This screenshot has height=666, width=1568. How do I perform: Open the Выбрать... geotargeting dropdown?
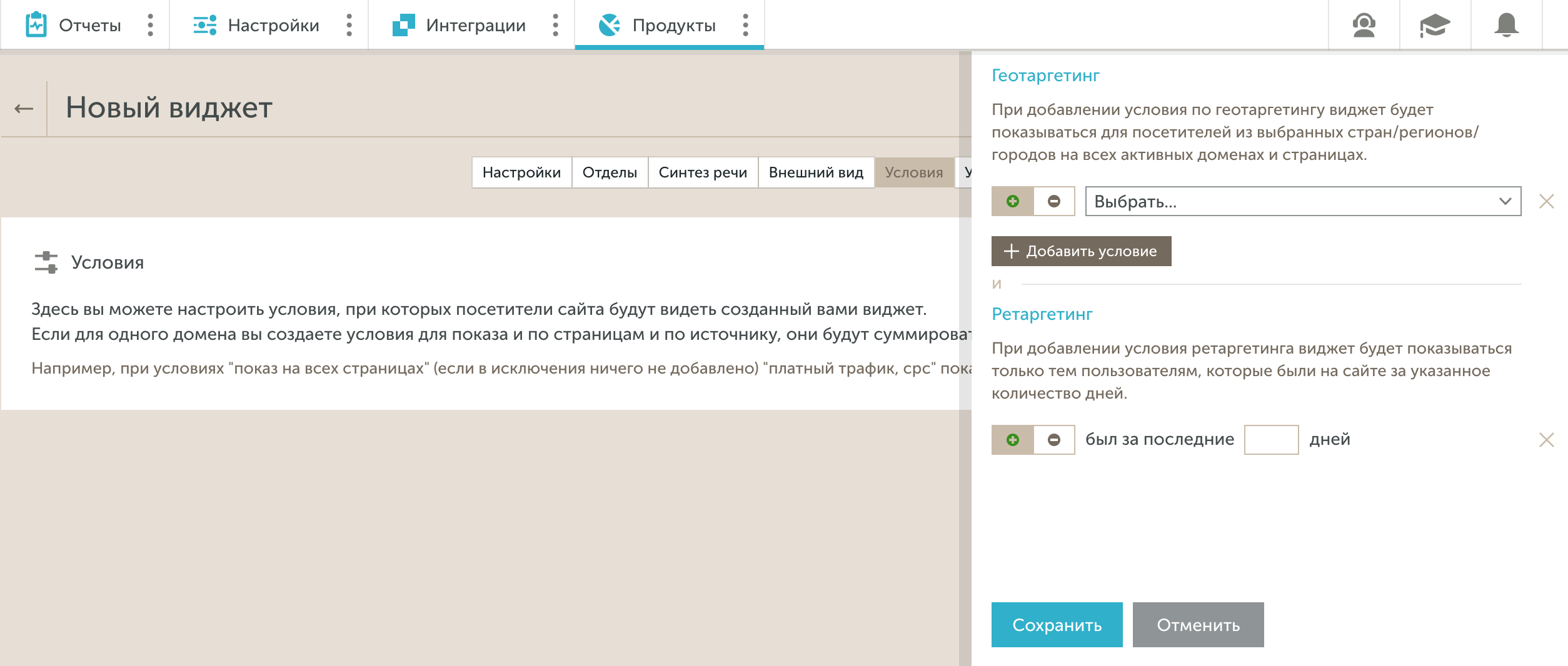[1303, 201]
